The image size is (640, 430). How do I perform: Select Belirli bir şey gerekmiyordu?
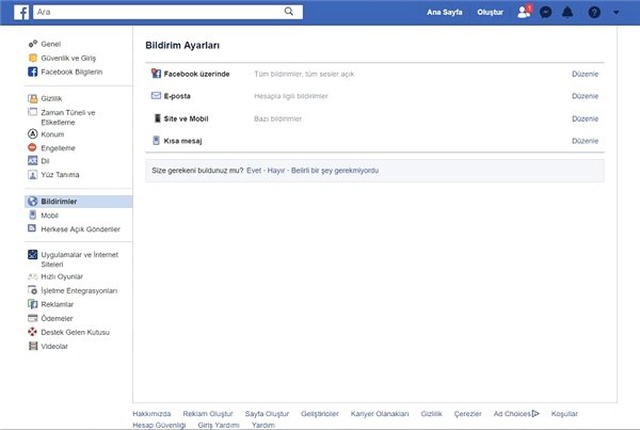[x=335, y=171]
